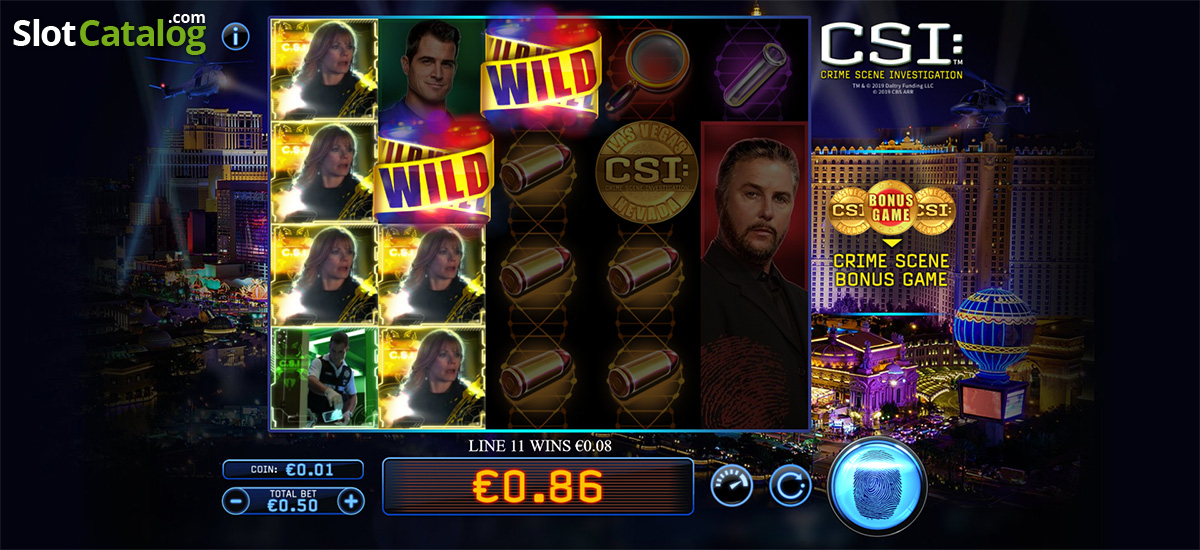Click the purple test tube symbol
This screenshot has height=550, width=1200.
click(x=757, y=70)
